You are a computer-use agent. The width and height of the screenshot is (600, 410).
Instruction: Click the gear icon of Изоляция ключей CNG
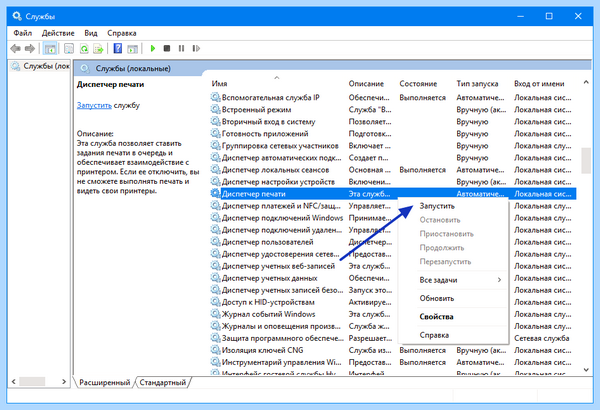tap(215, 350)
